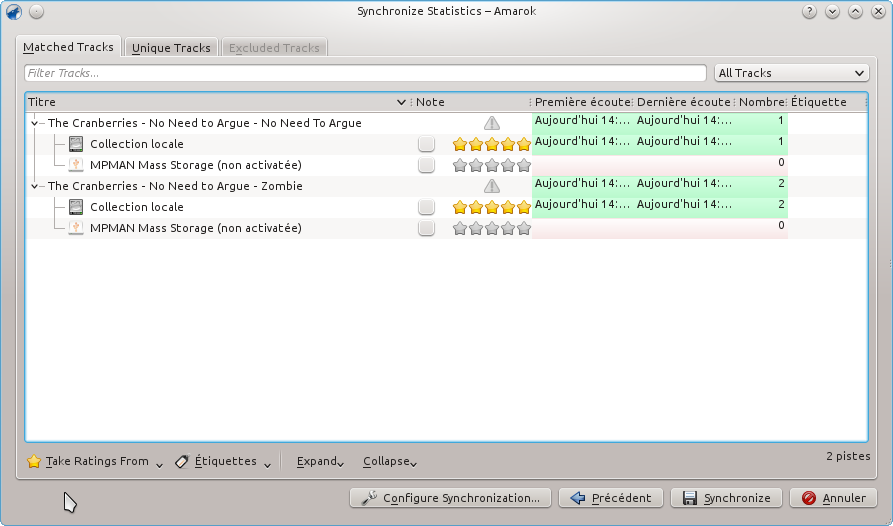Click grey star rating of MPMAN under No Need To Argue
Viewport: 893px width, 526px height.
tap(491, 166)
